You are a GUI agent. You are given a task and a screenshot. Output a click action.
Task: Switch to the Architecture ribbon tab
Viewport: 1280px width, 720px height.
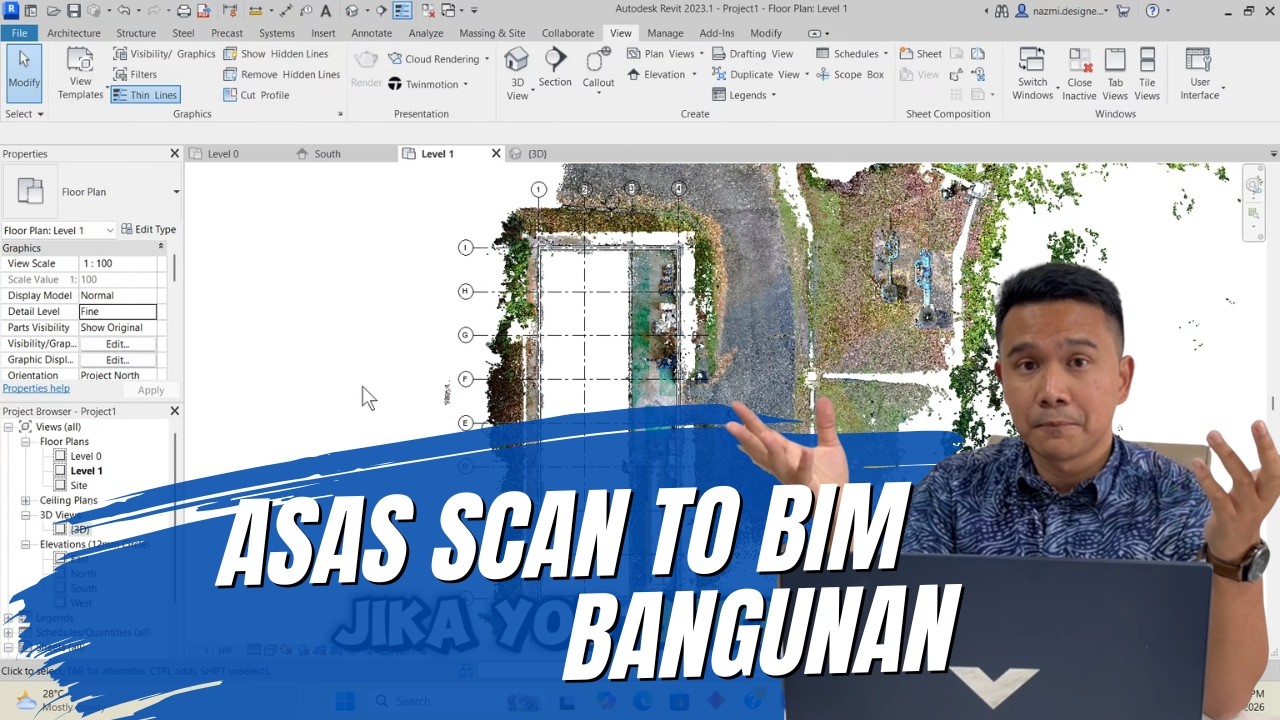(74, 33)
